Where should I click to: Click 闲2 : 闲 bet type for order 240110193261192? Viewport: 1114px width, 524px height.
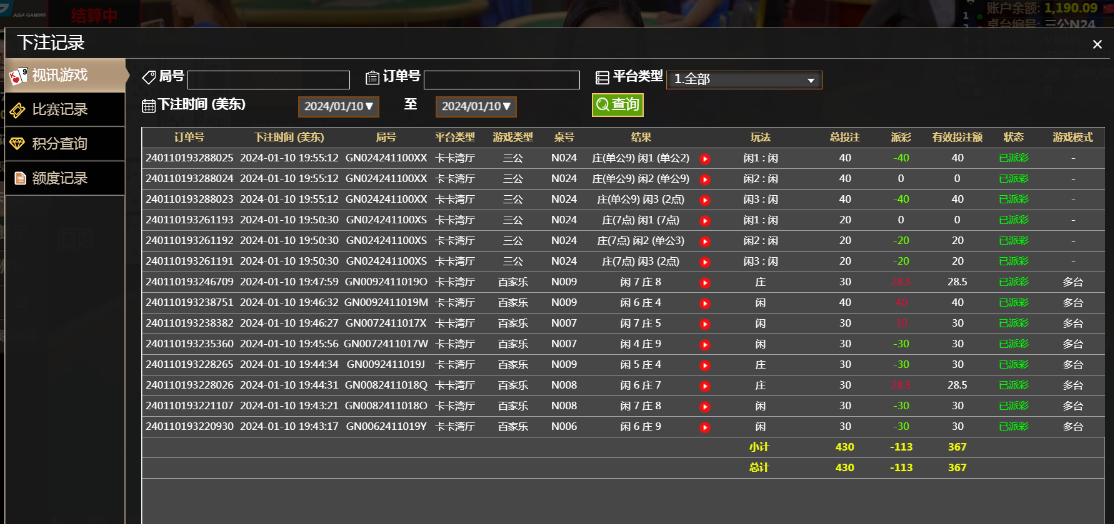coord(760,241)
